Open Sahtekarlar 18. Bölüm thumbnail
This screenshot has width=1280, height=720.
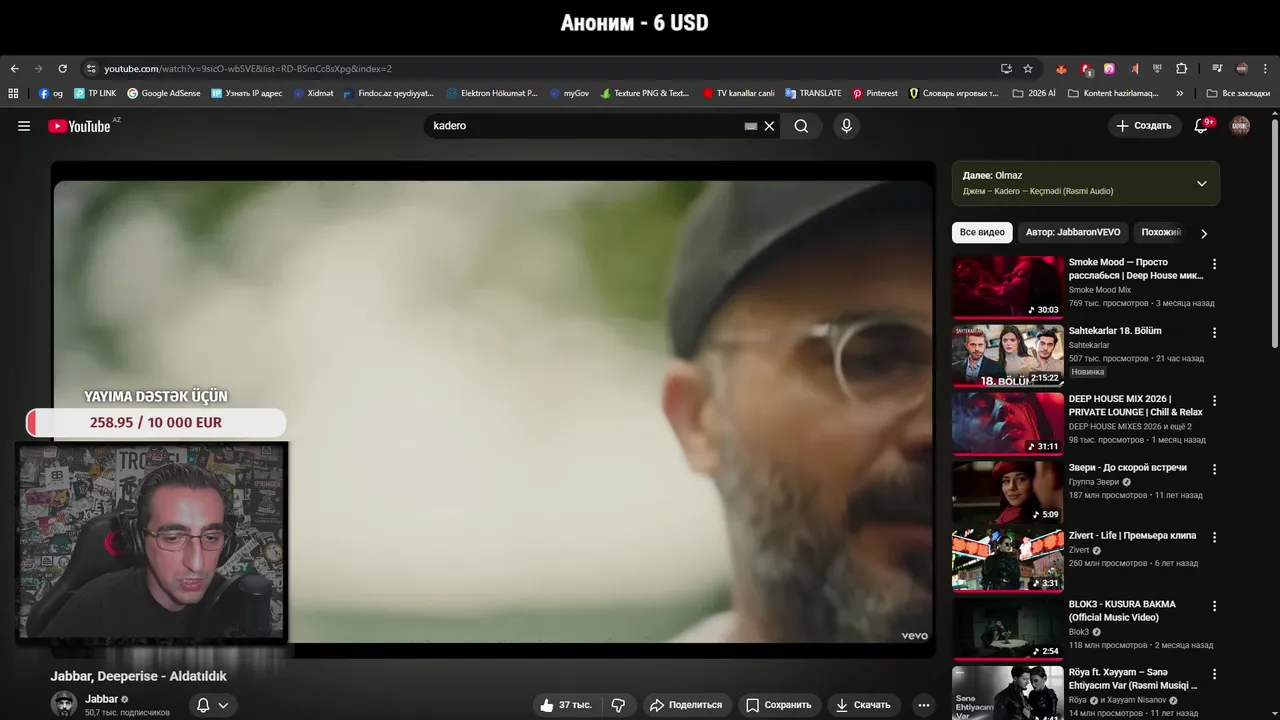pyautogui.click(x=1008, y=355)
